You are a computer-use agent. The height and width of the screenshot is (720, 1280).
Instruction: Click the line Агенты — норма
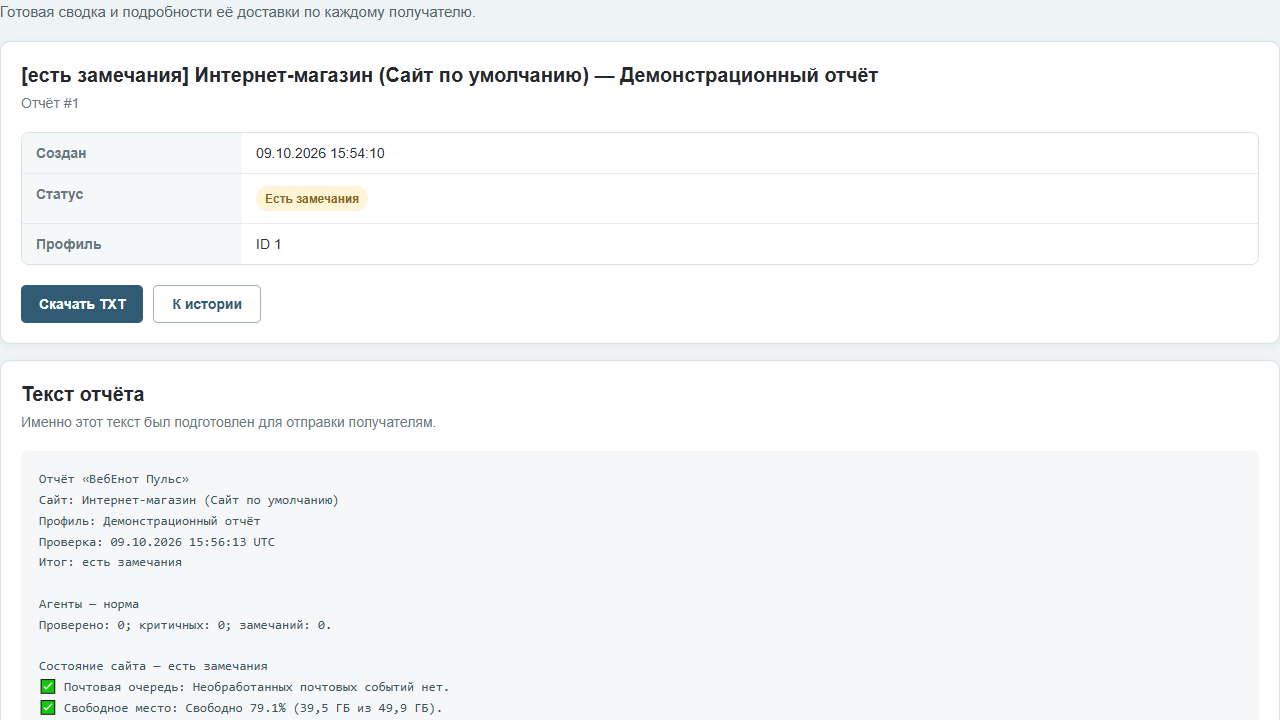(89, 604)
